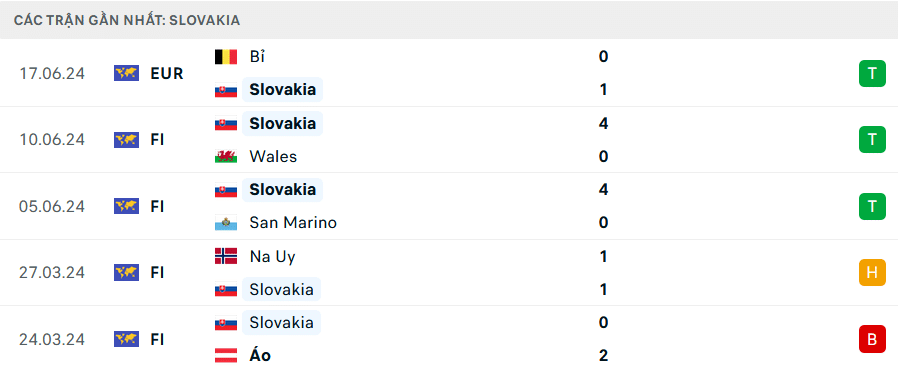Click the Austria flag beside Áo
This screenshot has height=372, width=898.
(x=226, y=355)
